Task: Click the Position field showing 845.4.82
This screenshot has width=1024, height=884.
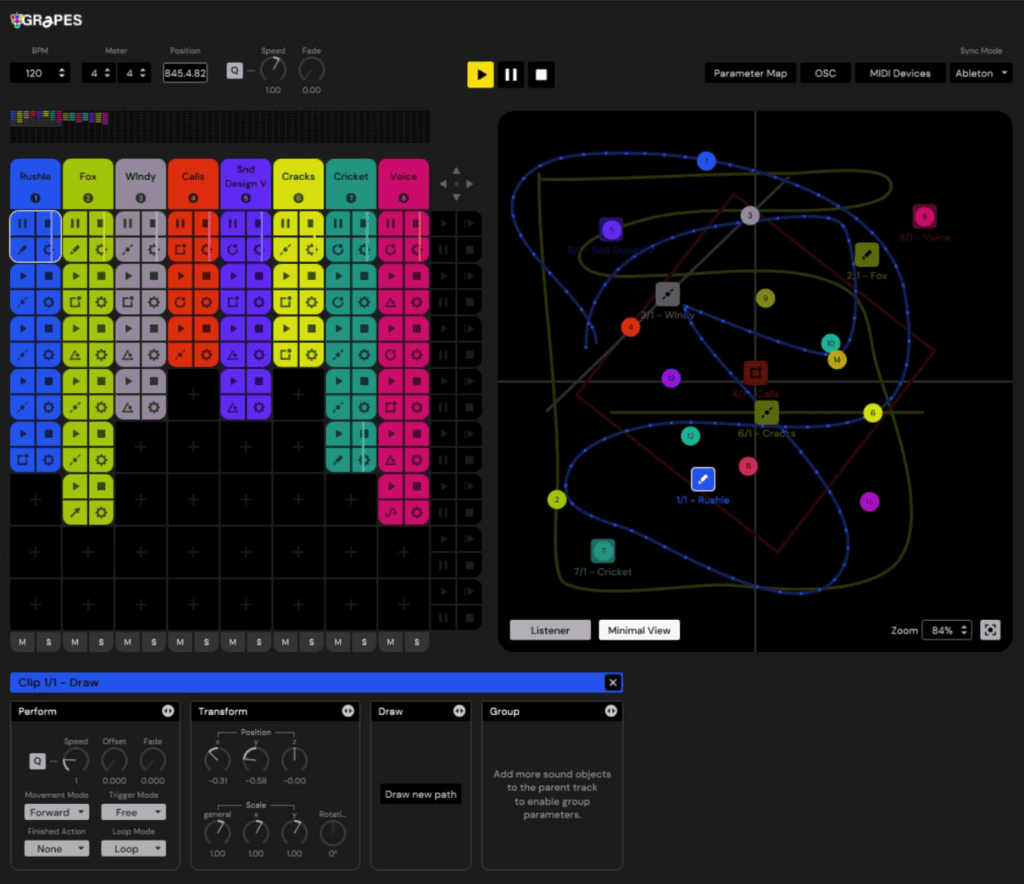Action: click(x=185, y=73)
